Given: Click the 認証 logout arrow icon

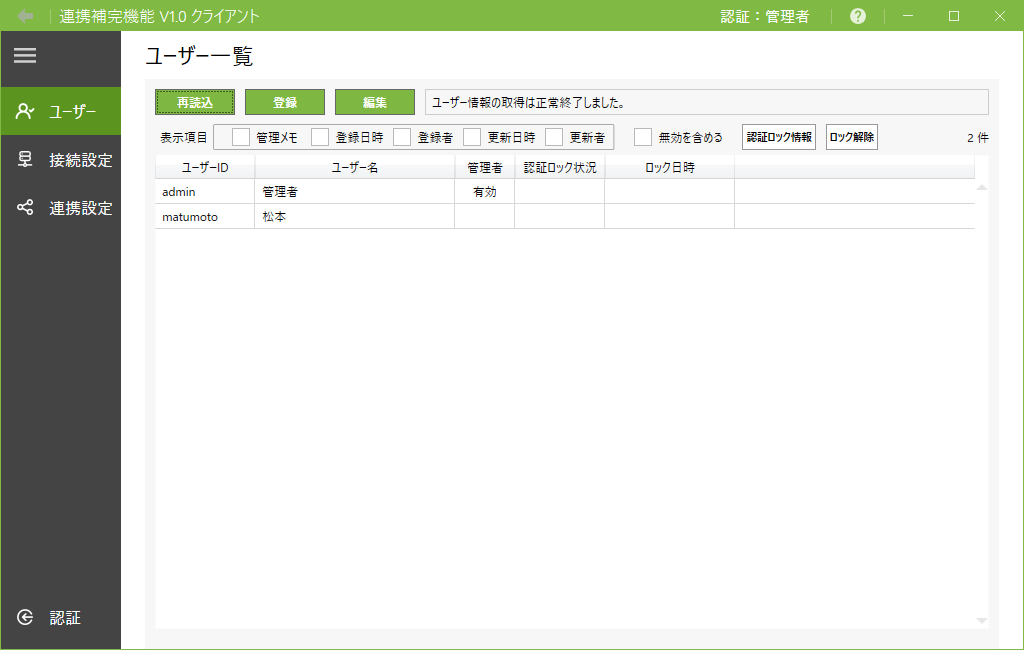Looking at the screenshot, I should click(x=26, y=618).
